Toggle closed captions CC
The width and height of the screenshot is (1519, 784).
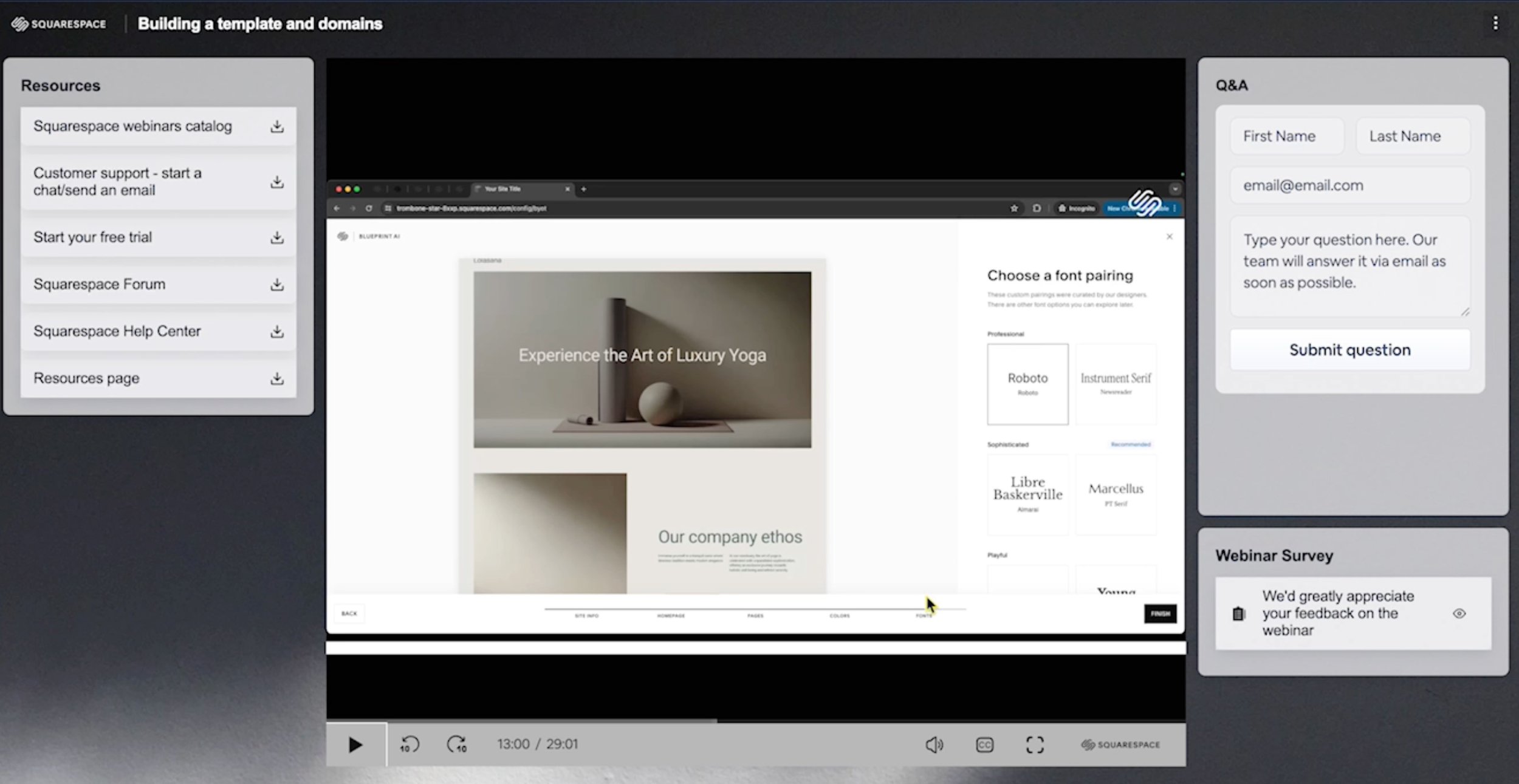(984, 745)
